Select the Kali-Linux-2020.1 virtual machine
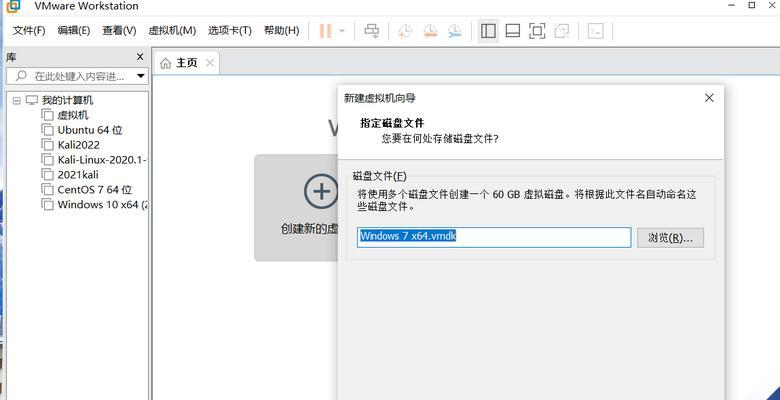The width and height of the screenshot is (780, 400). pos(102,160)
